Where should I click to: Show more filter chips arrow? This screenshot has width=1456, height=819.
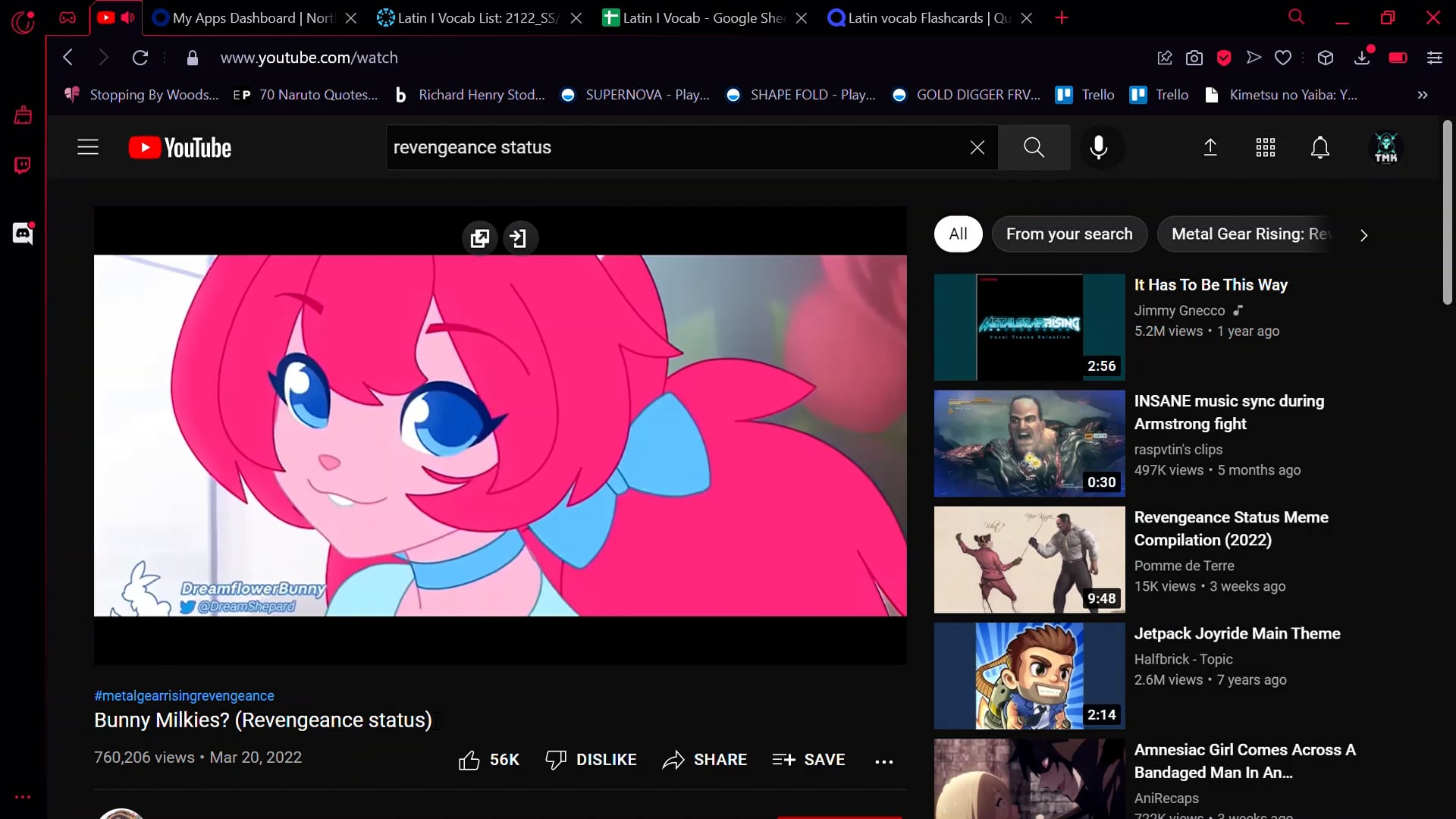[1364, 235]
